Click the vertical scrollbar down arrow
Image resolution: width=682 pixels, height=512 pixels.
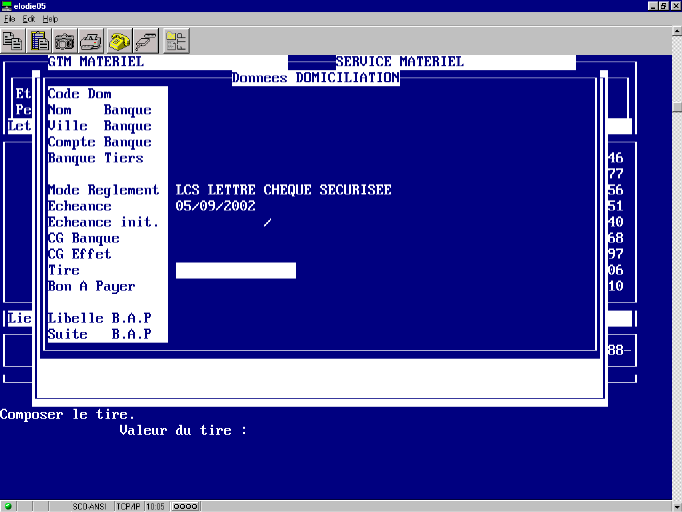click(677, 507)
